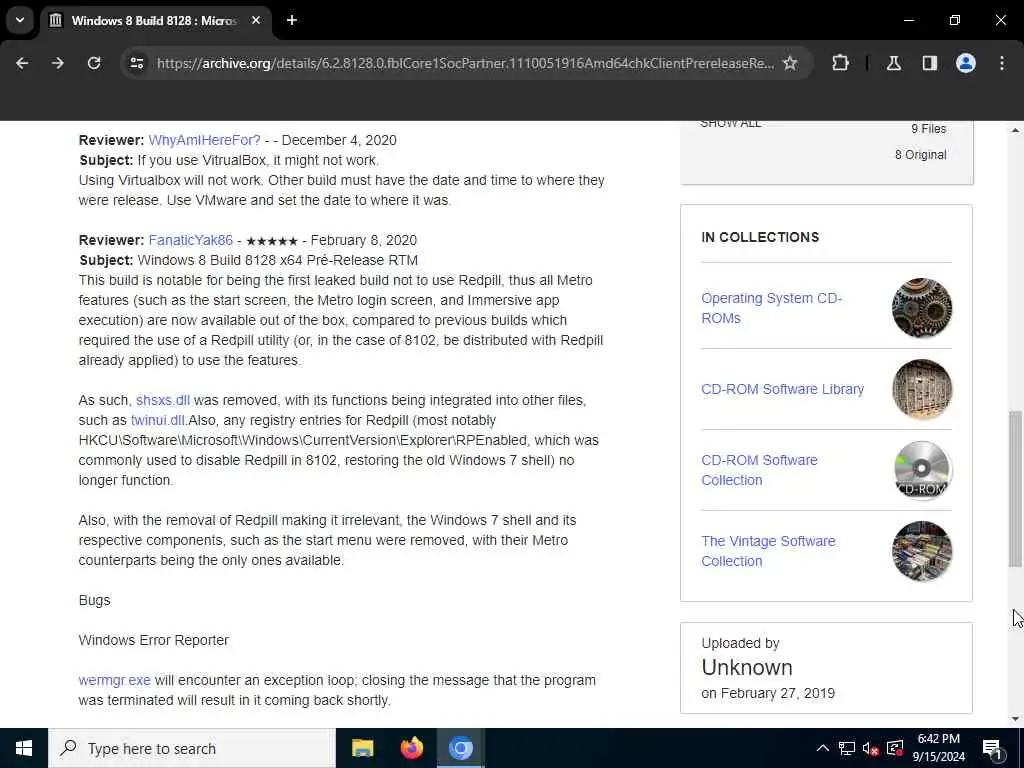Go forward in browser history
Image resolution: width=1024 pixels, height=768 pixels.
tap(58, 63)
